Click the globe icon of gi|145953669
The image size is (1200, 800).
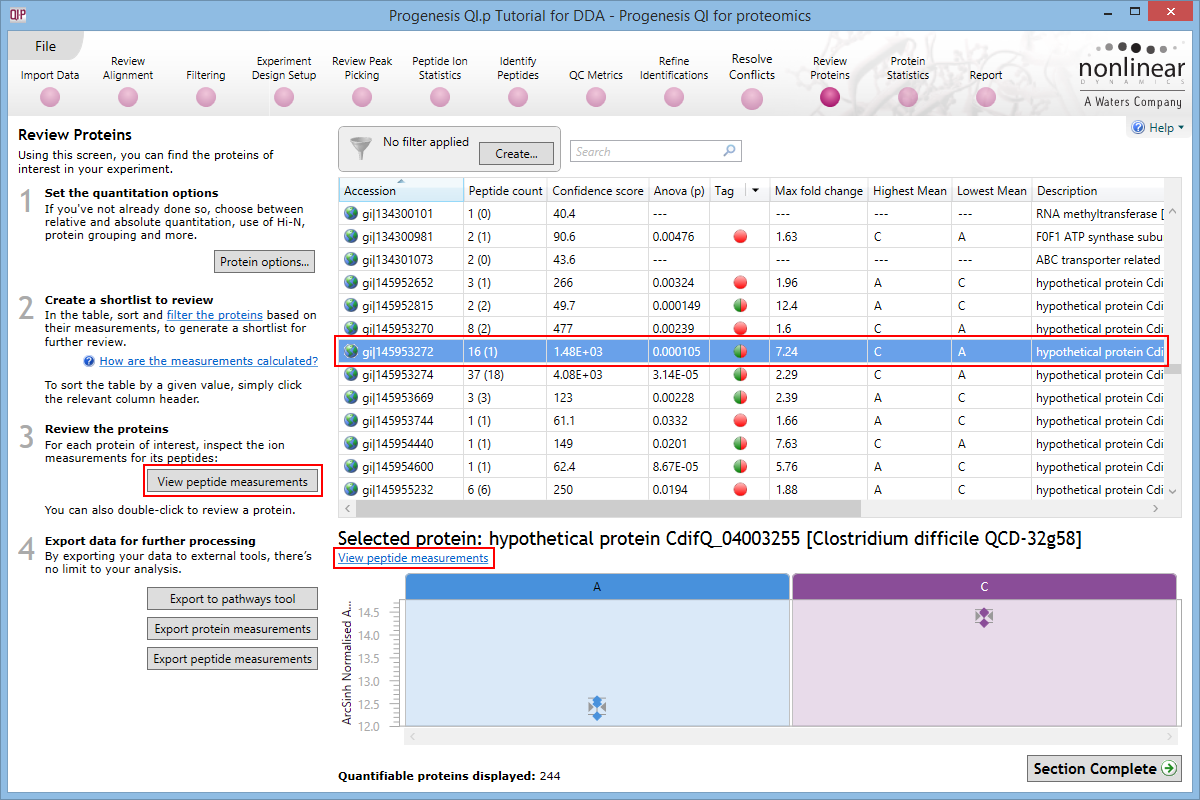[x=351, y=397]
